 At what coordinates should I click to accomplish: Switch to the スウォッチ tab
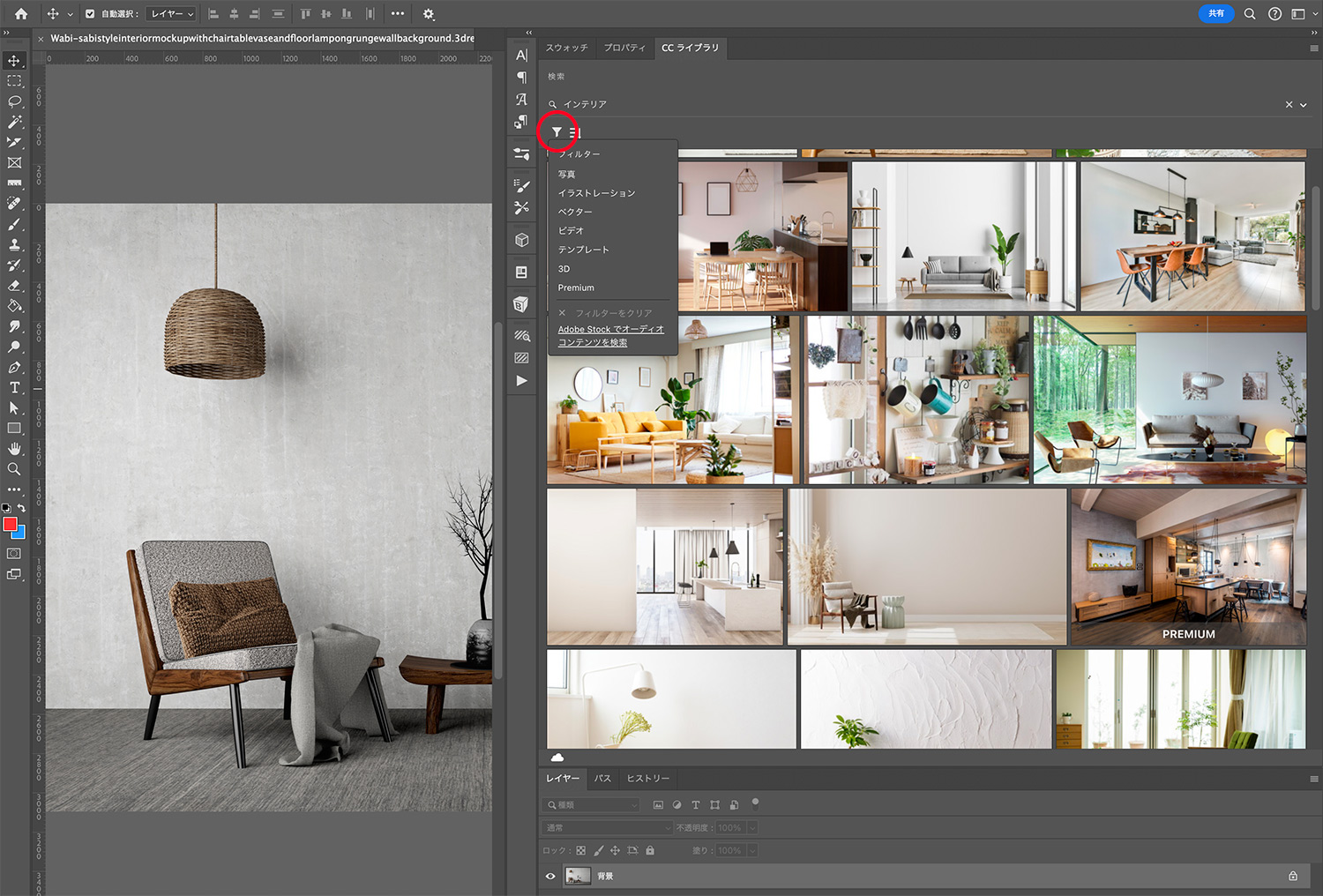pyautogui.click(x=566, y=48)
